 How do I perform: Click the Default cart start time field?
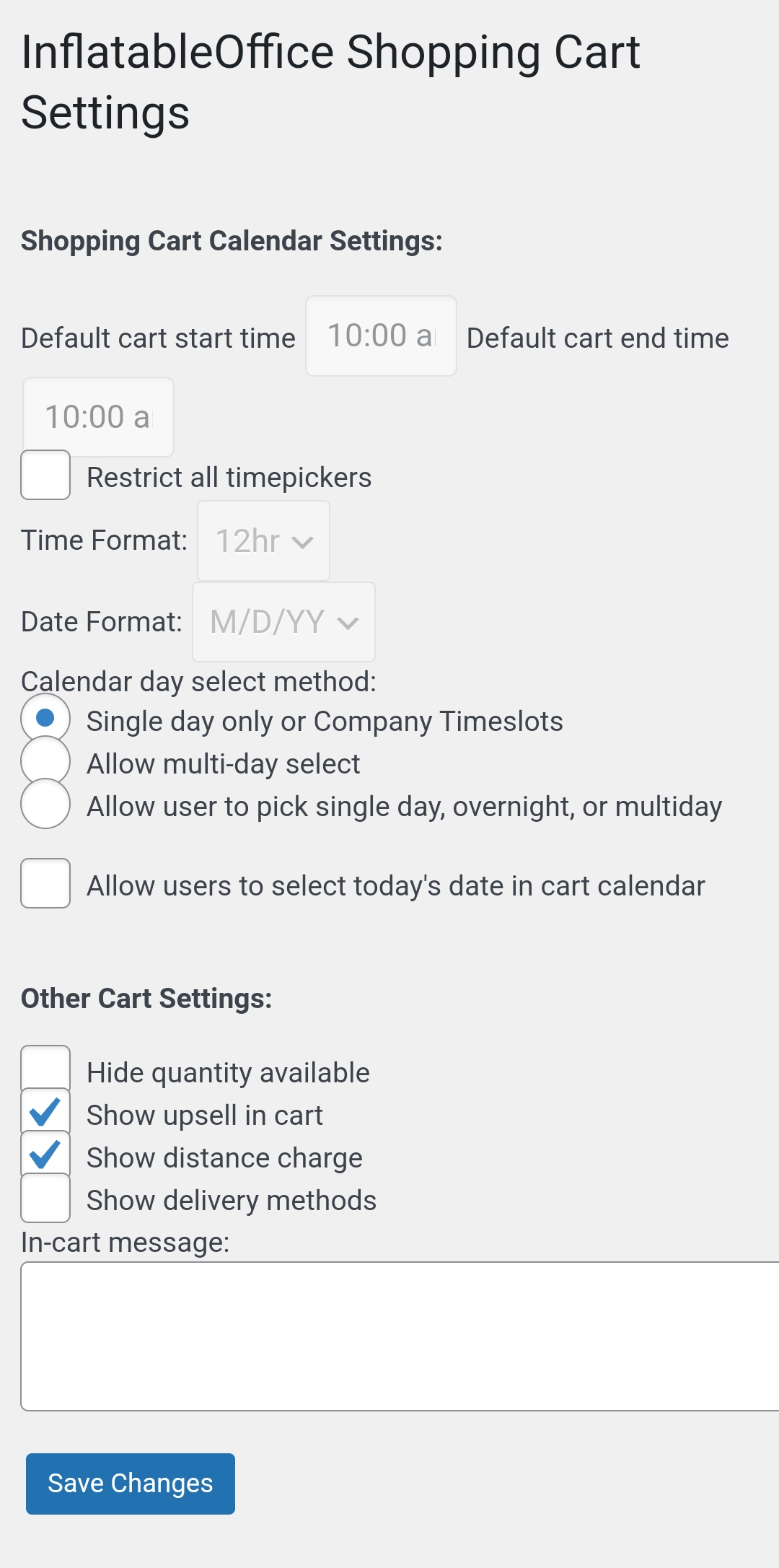[x=381, y=336]
